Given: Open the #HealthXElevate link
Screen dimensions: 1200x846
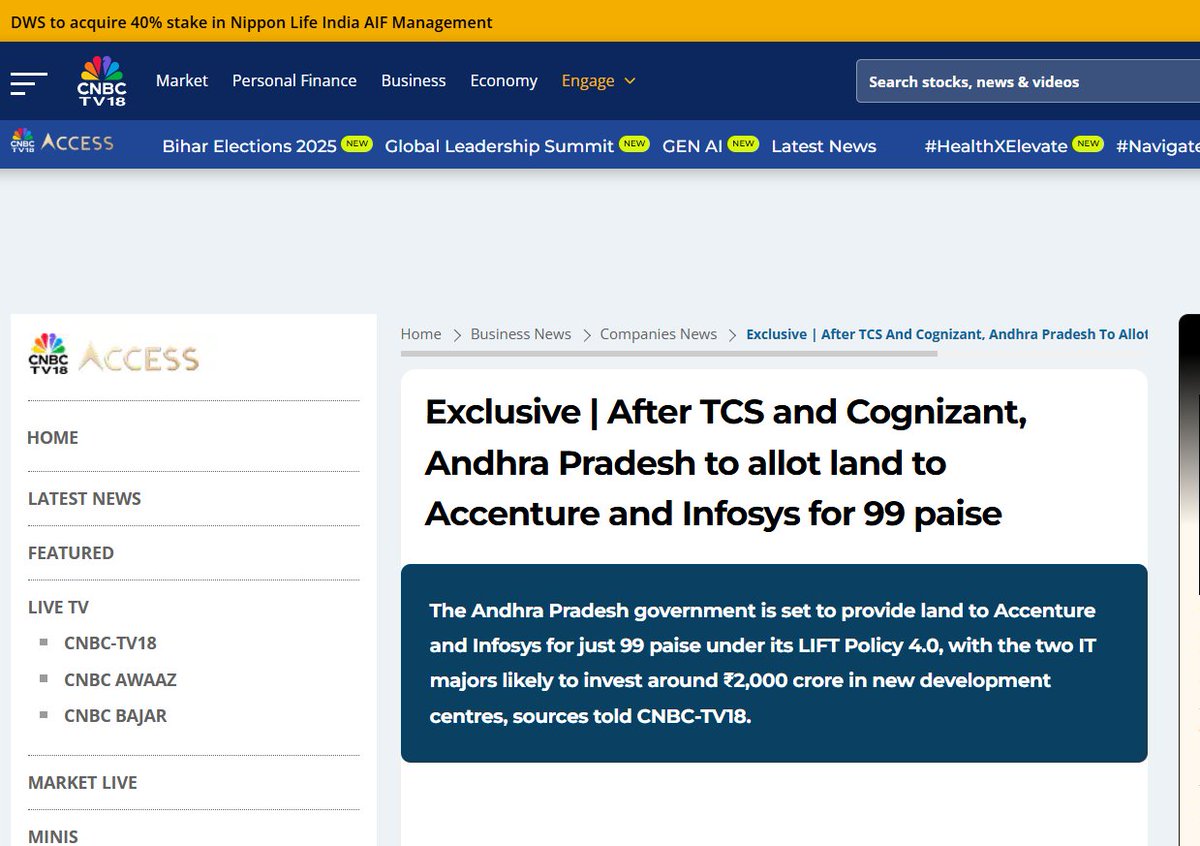Looking at the screenshot, I should coord(996,146).
